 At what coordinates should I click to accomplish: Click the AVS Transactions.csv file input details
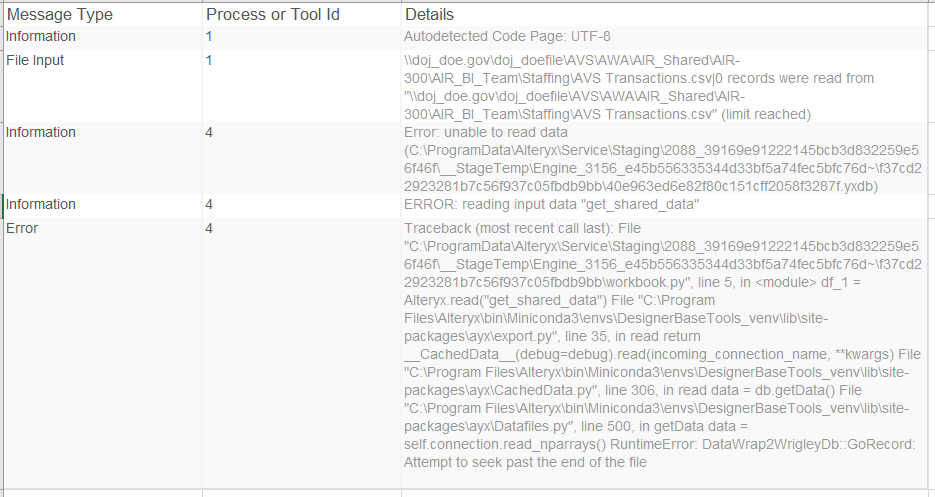point(640,87)
